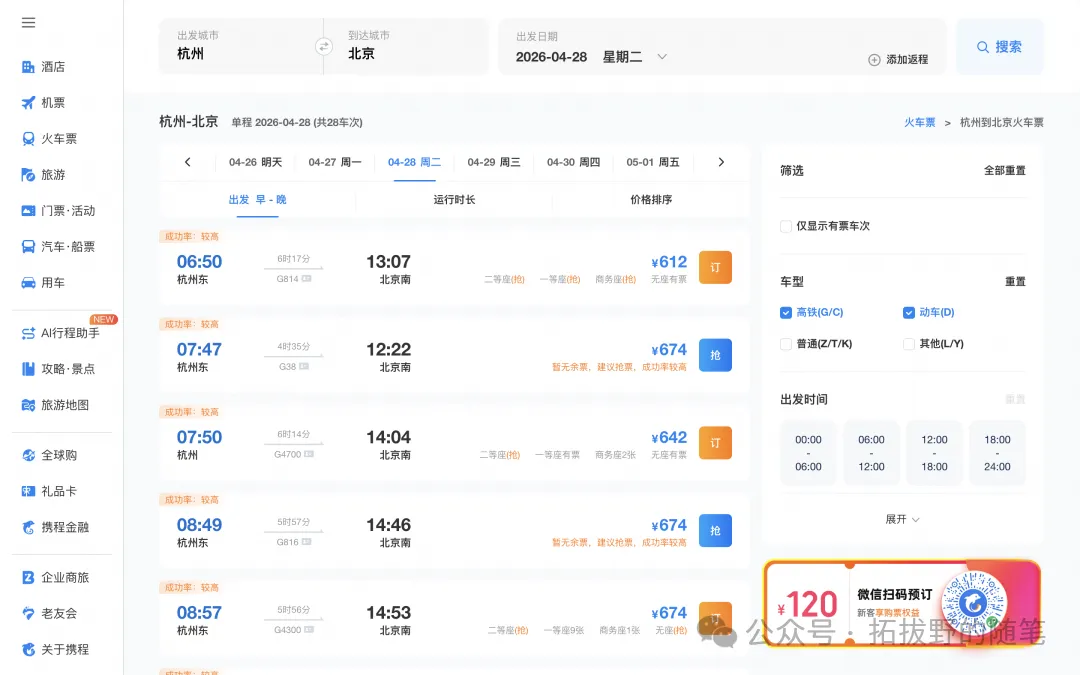Screen dimensions: 1080x675
Task: Click the seat-info icon beside G814
Action: click(307, 279)
